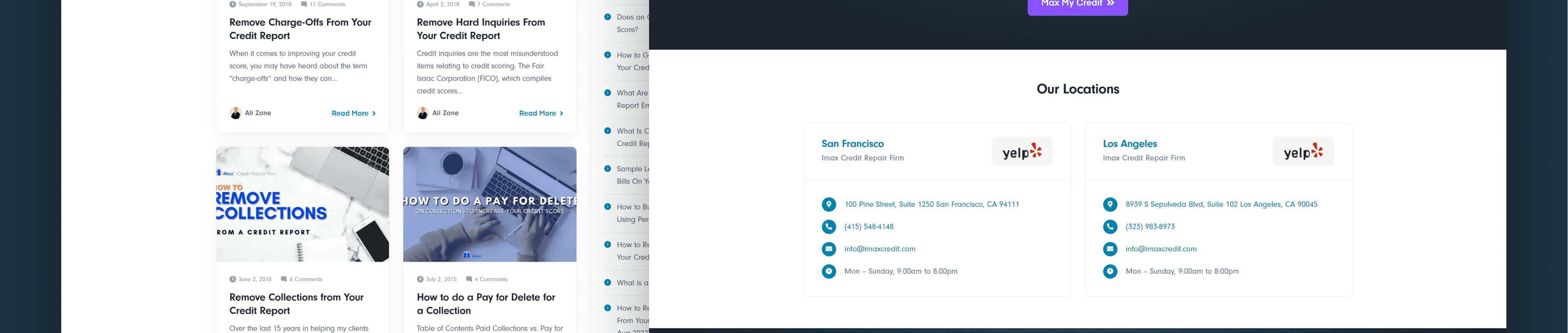1568x333 pixels.
Task: Click the San Francisco location heading
Action: 852,144
